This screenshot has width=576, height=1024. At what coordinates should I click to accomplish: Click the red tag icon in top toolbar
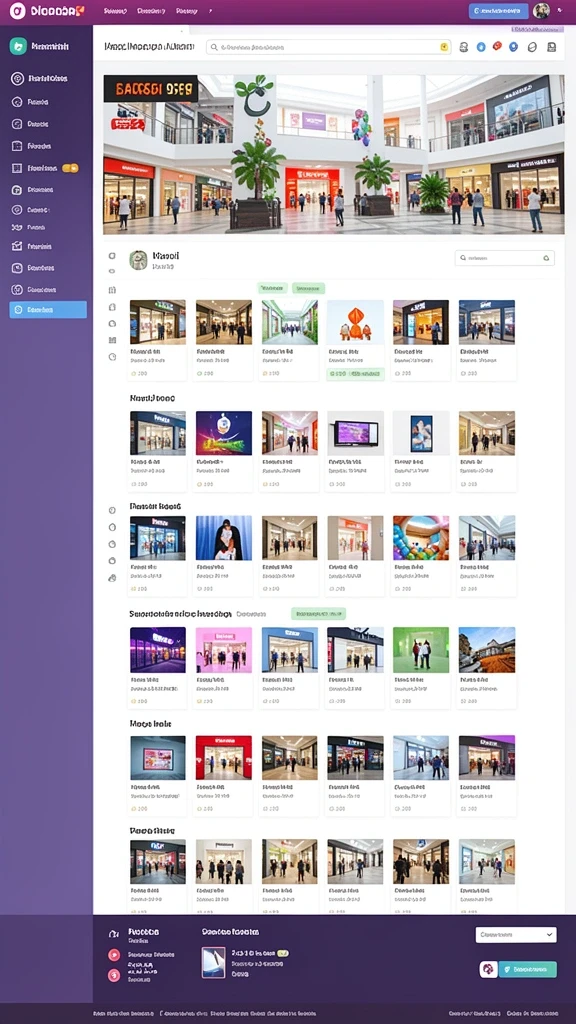(497, 46)
